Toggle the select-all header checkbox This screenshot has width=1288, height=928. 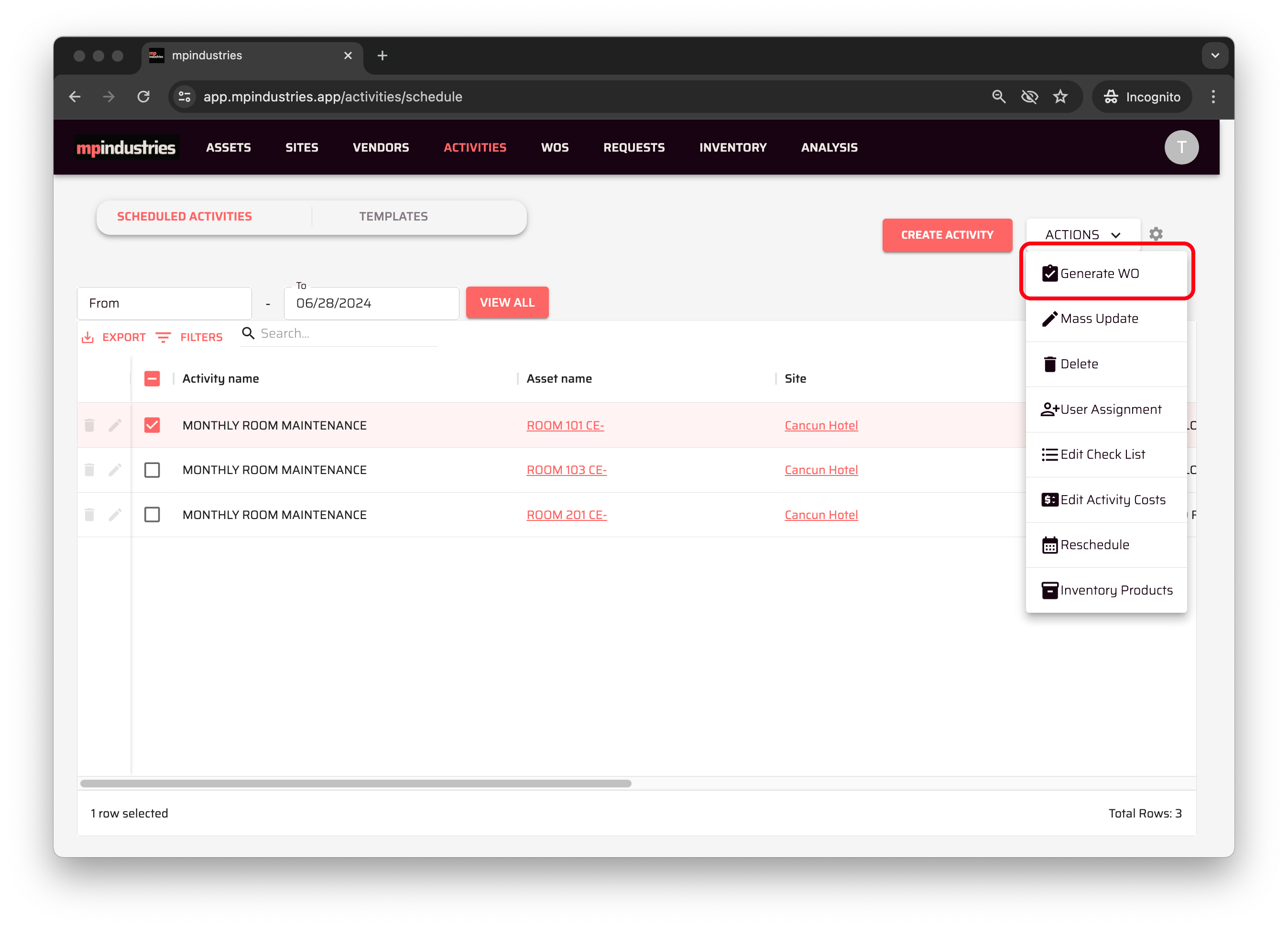click(x=152, y=378)
